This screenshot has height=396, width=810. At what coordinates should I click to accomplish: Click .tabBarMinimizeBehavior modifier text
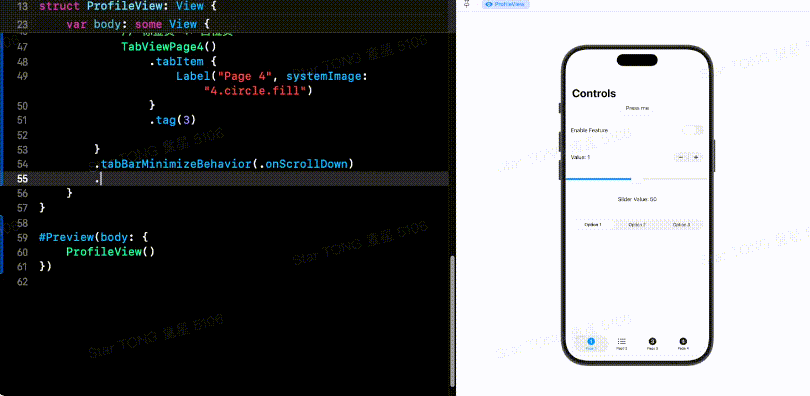coord(173,164)
